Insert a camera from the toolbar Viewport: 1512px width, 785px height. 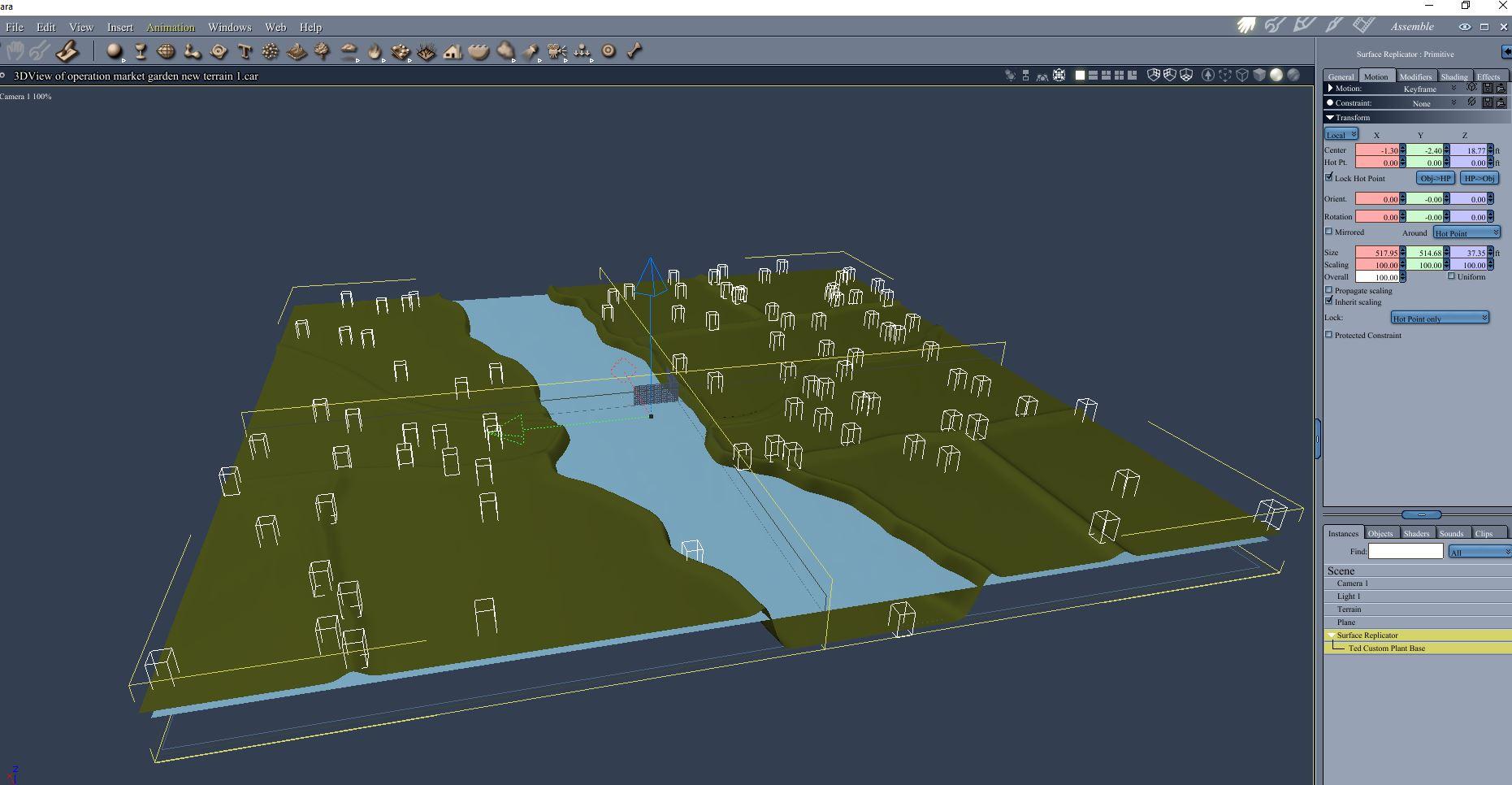tap(557, 51)
